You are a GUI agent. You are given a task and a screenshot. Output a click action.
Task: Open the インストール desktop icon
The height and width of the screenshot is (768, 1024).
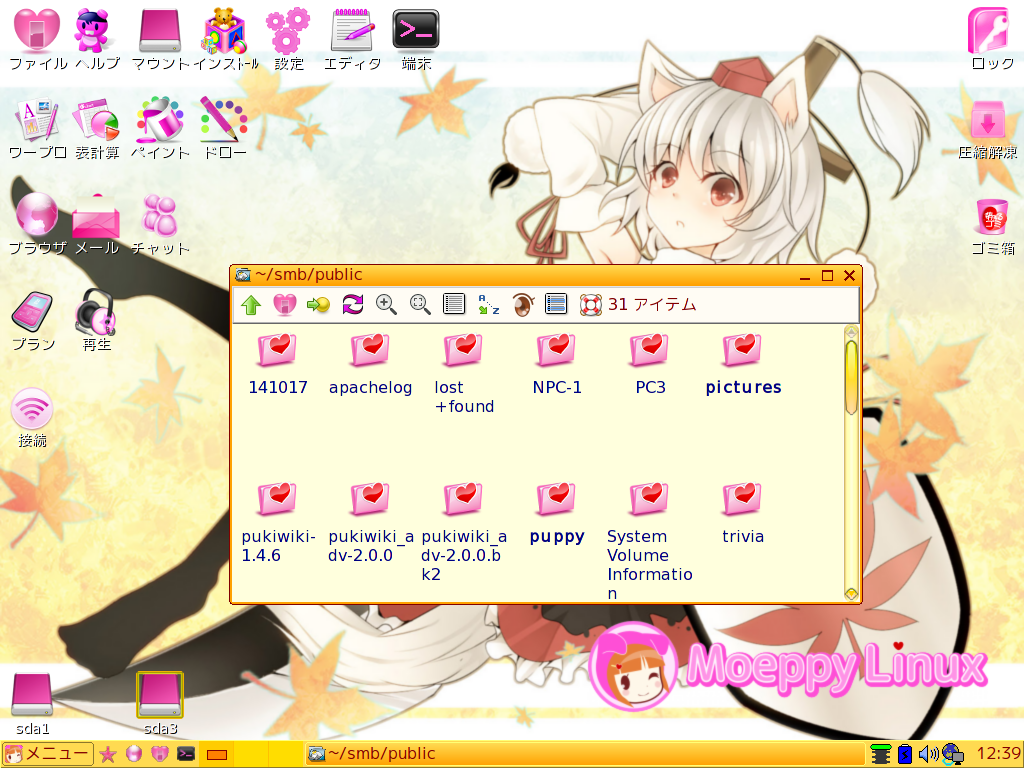(x=225, y=39)
